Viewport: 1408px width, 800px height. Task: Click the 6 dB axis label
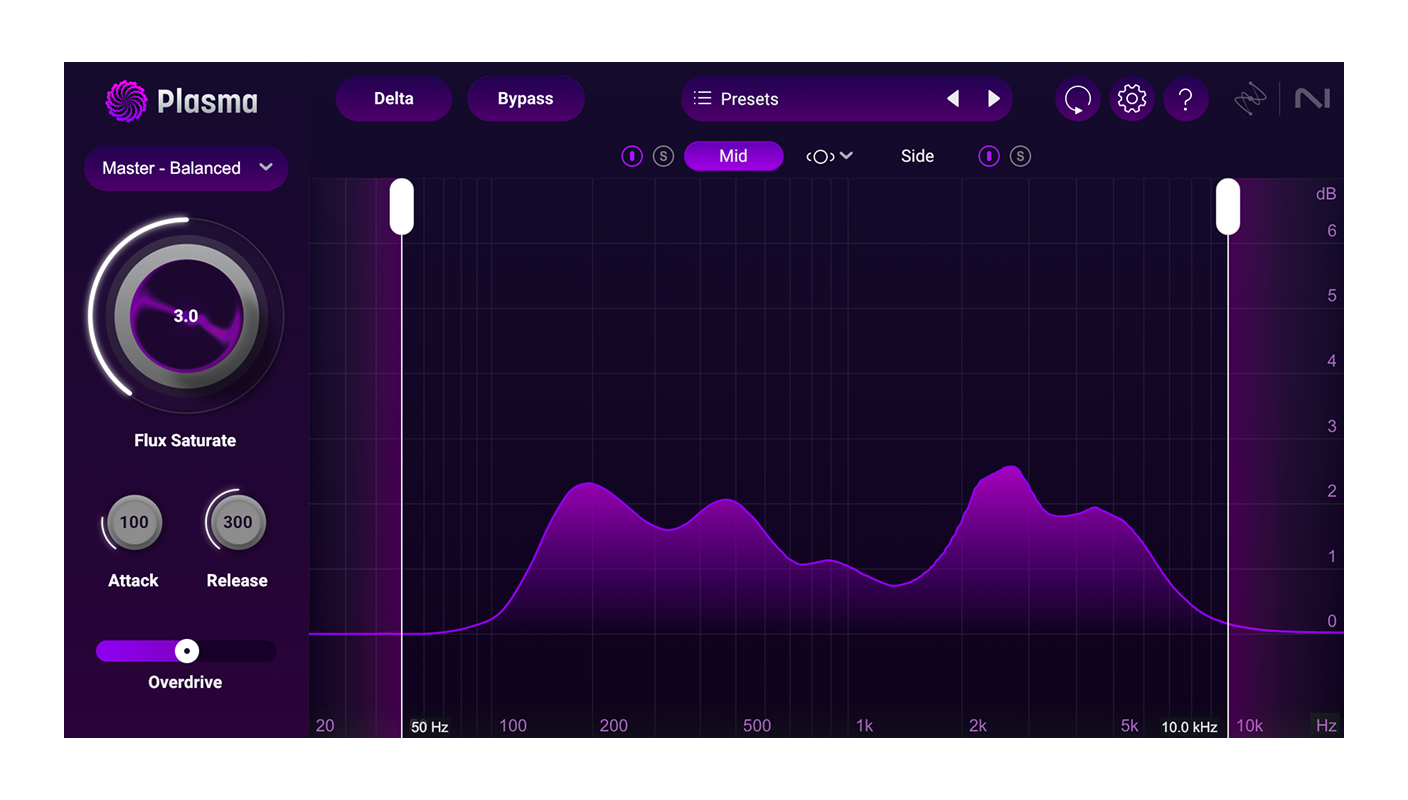[x=1331, y=231]
